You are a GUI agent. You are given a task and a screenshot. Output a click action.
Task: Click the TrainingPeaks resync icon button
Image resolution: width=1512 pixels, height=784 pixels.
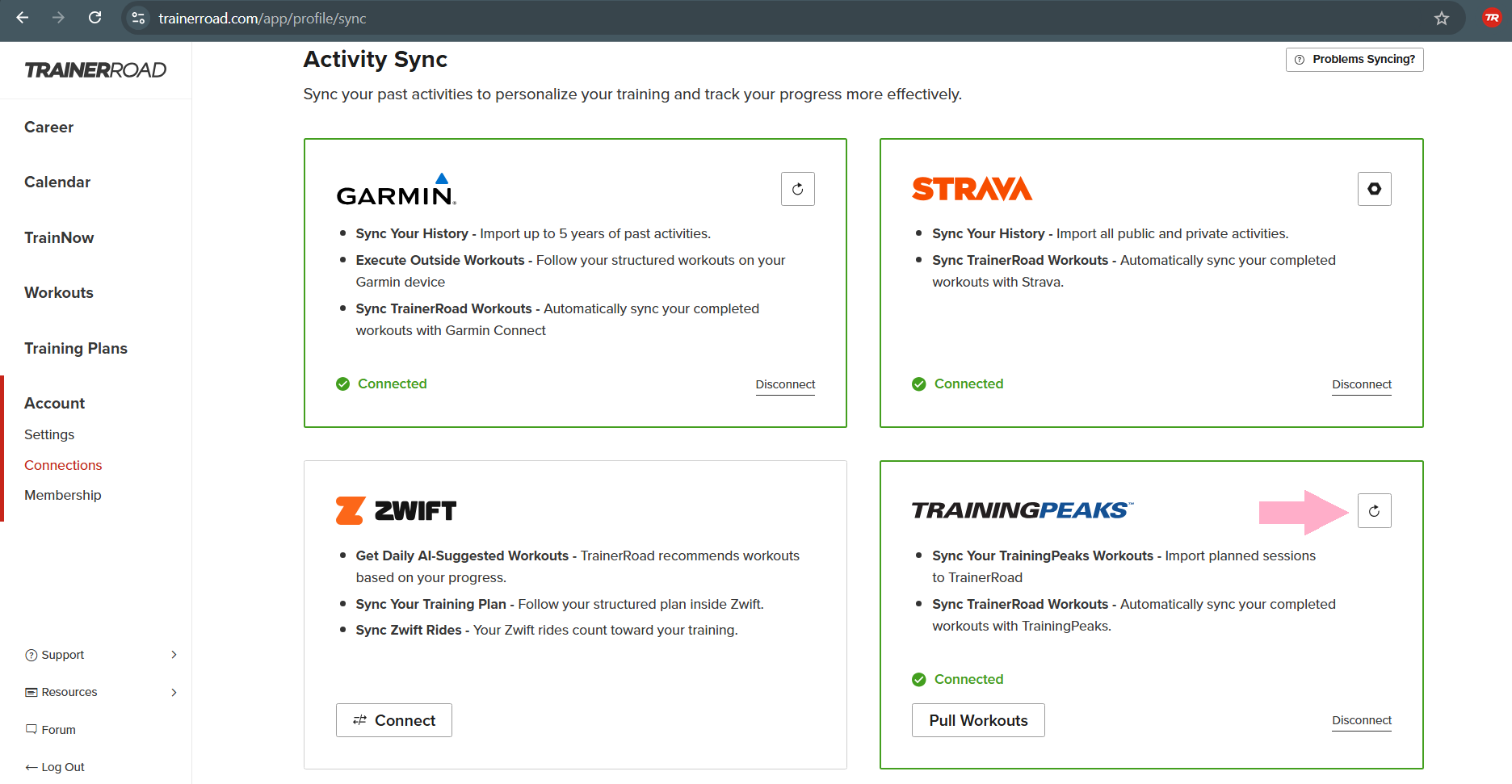click(x=1374, y=511)
